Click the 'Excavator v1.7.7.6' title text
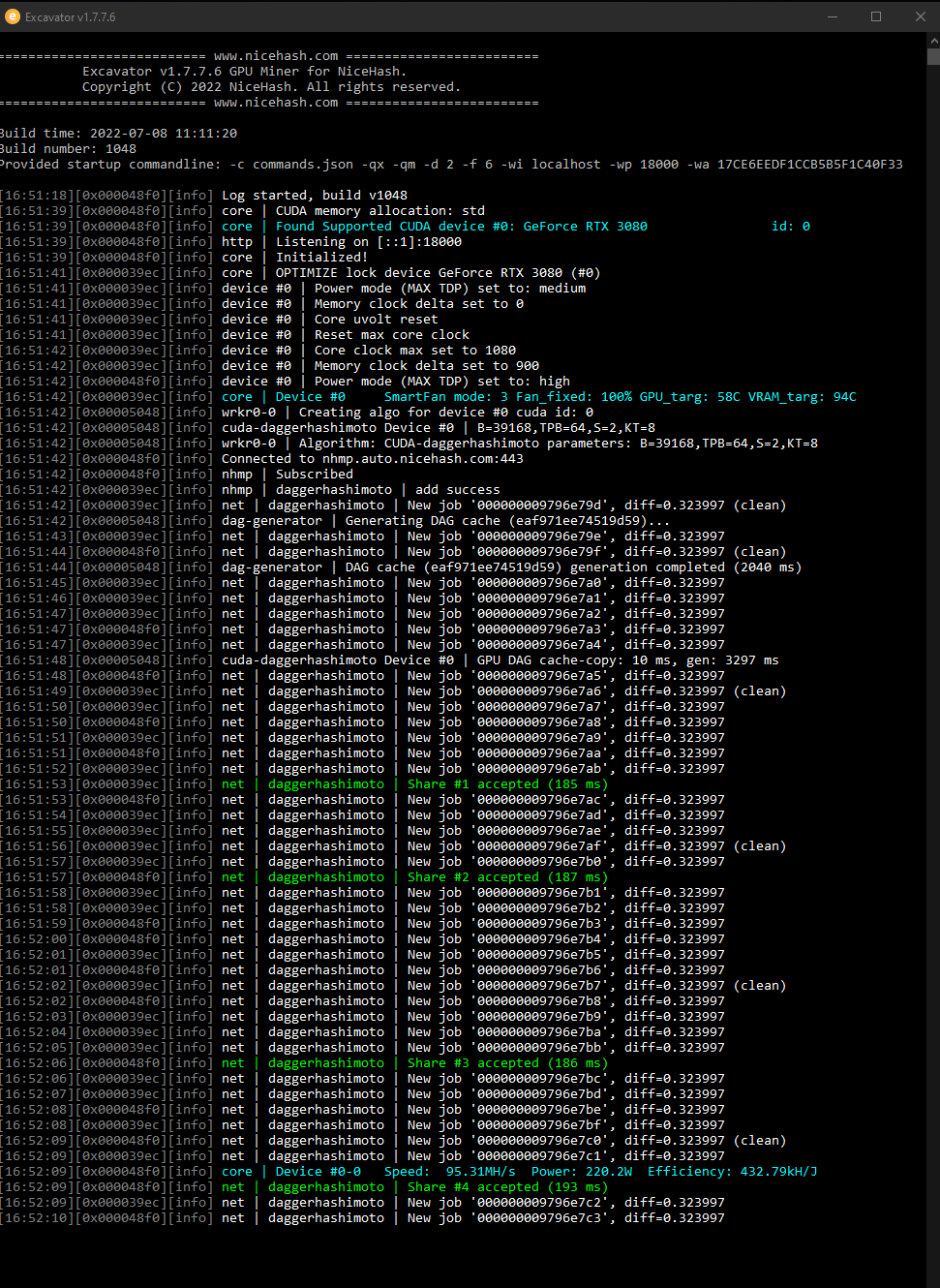 (70, 16)
